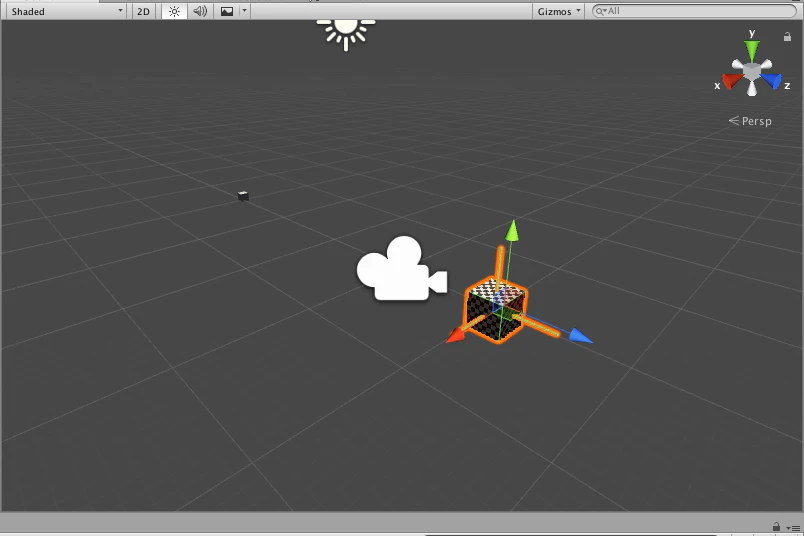Viewport: 804px width, 536px height.
Task: Select the small distant cube
Action: pos(243,195)
